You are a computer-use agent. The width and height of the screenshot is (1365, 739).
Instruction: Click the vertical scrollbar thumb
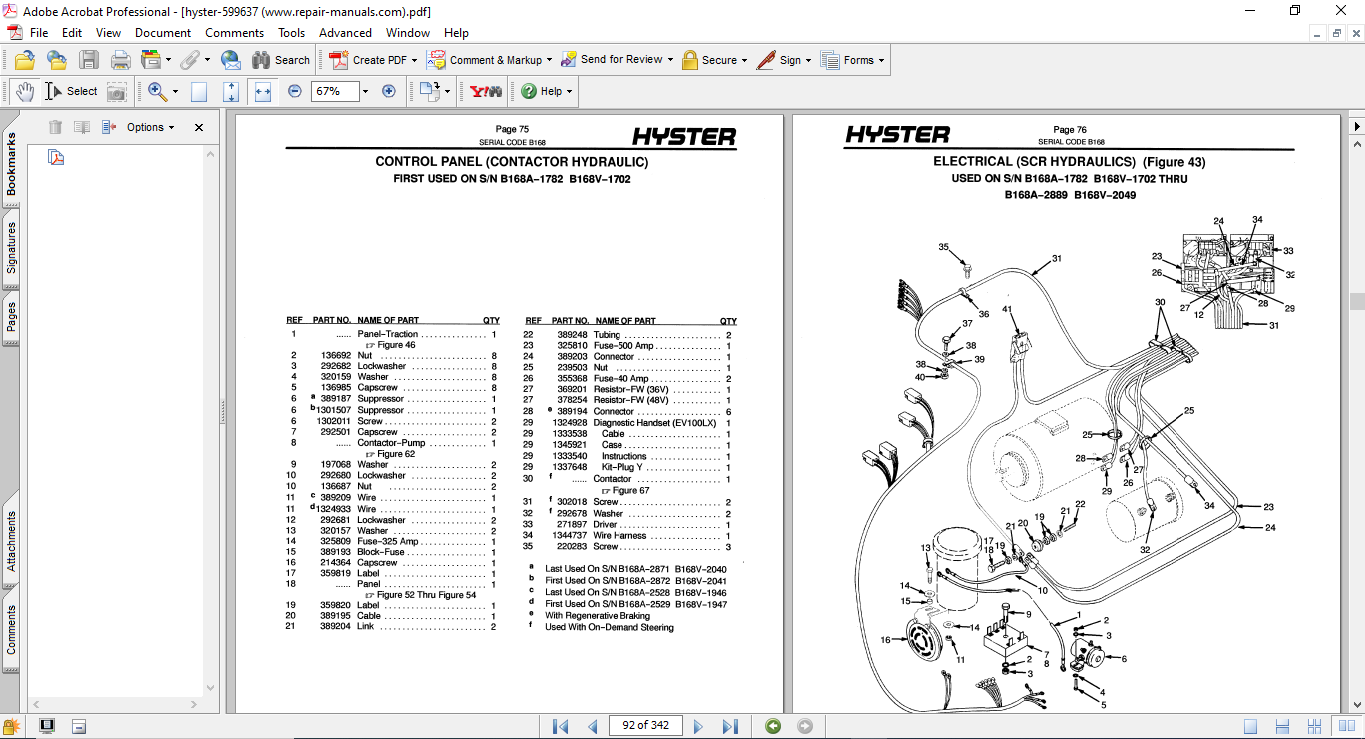click(x=1356, y=301)
